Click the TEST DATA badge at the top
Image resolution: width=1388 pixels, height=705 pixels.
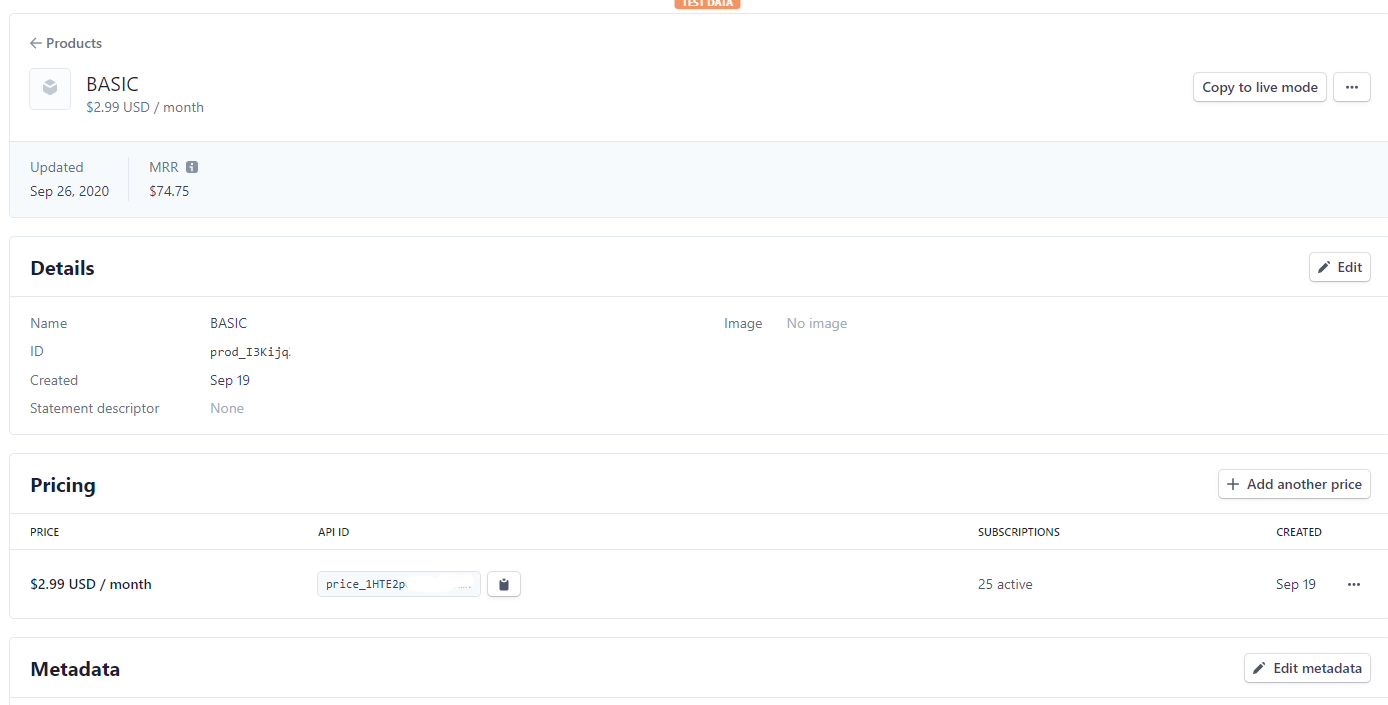click(x=707, y=4)
